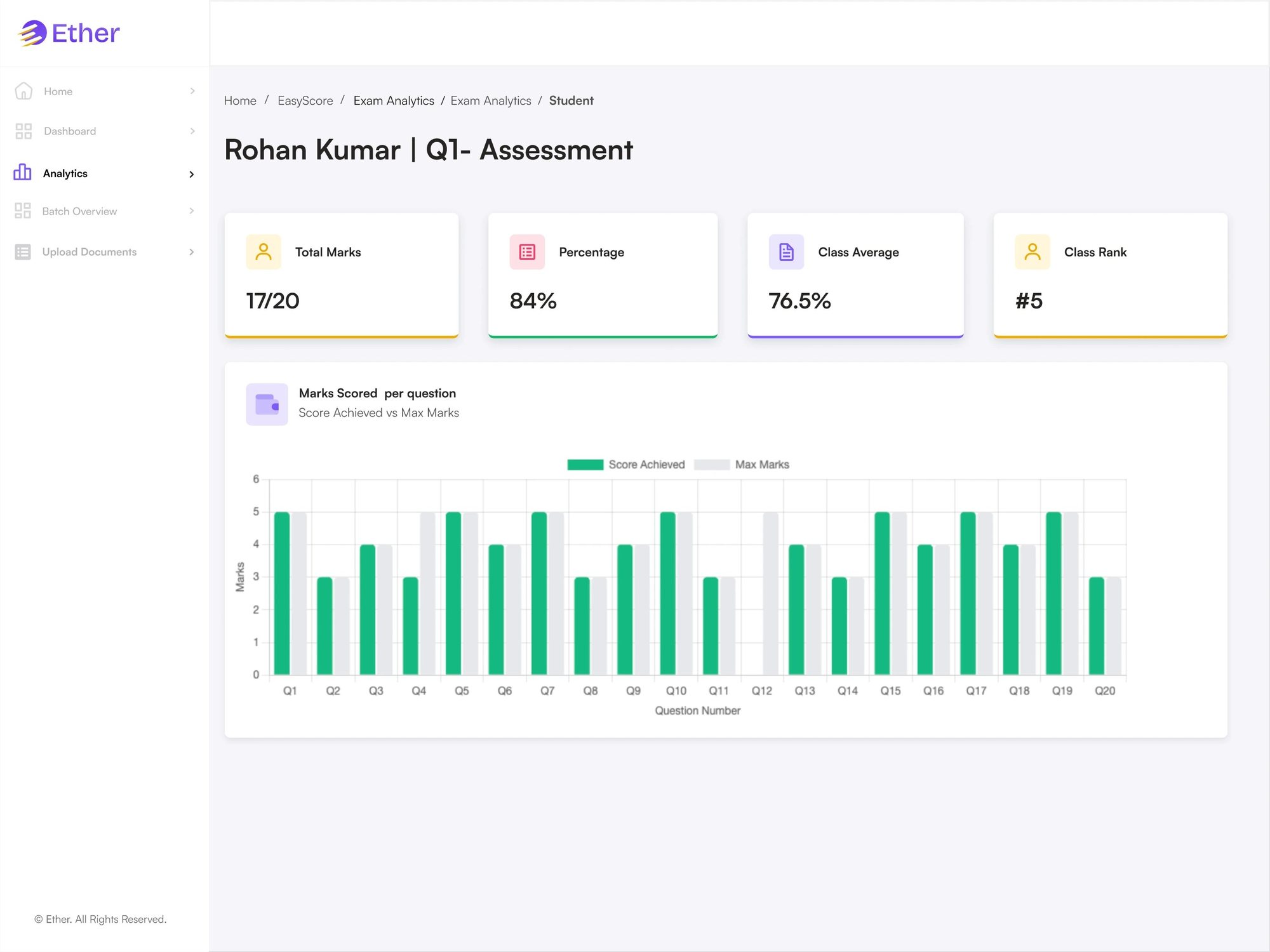Toggle Max Marks legend swatch
The image size is (1270, 952).
[x=712, y=465]
